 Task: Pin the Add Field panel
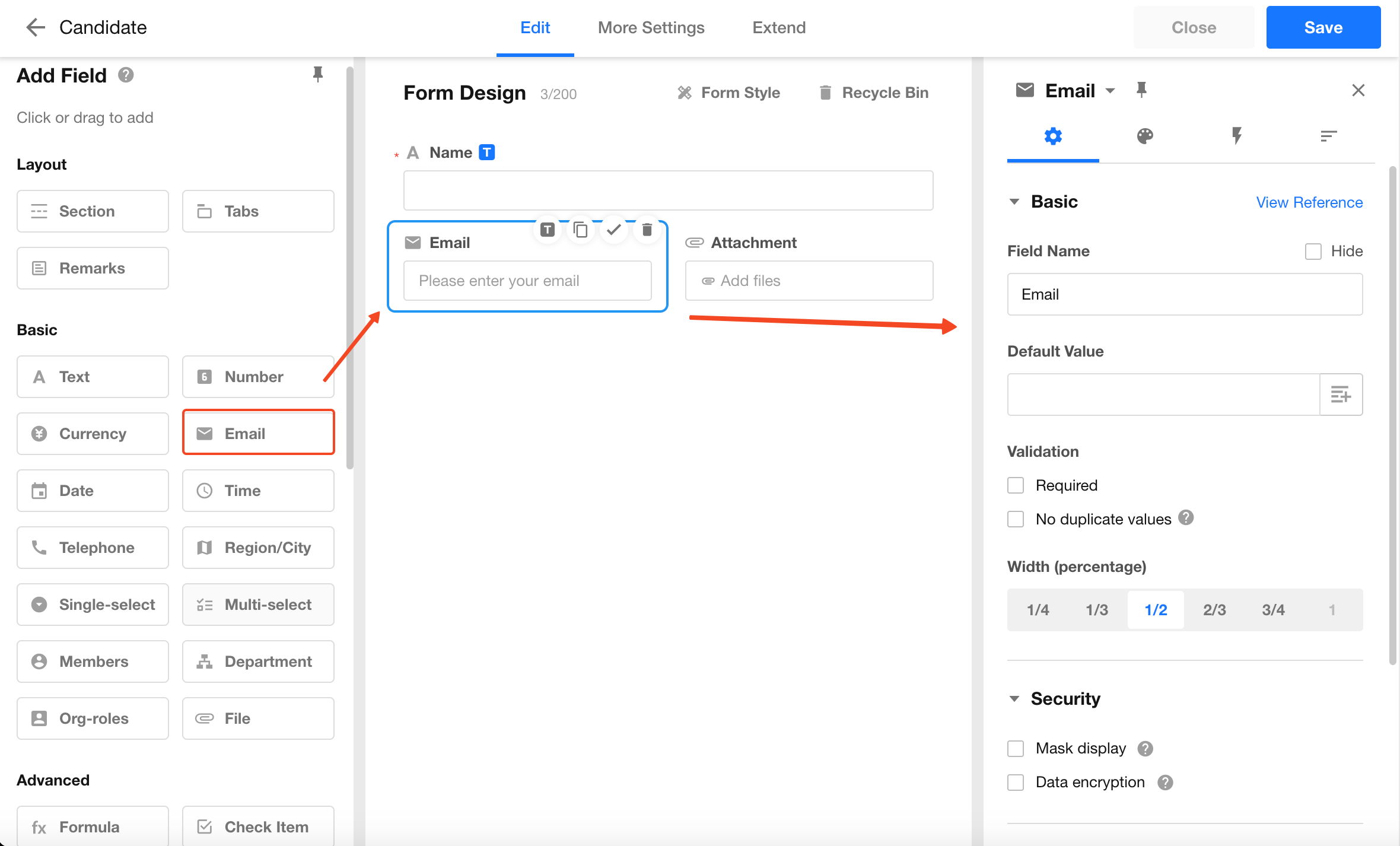318,74
